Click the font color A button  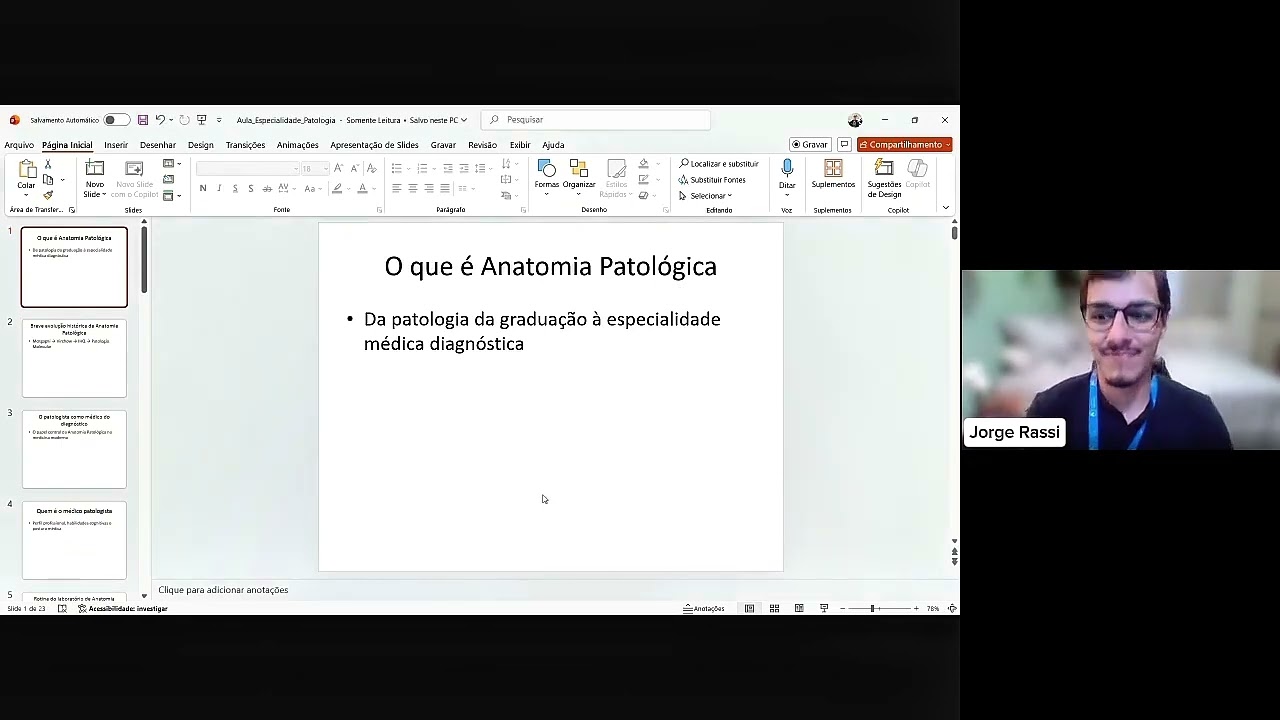pyautogui.click(x=362, y=189)
